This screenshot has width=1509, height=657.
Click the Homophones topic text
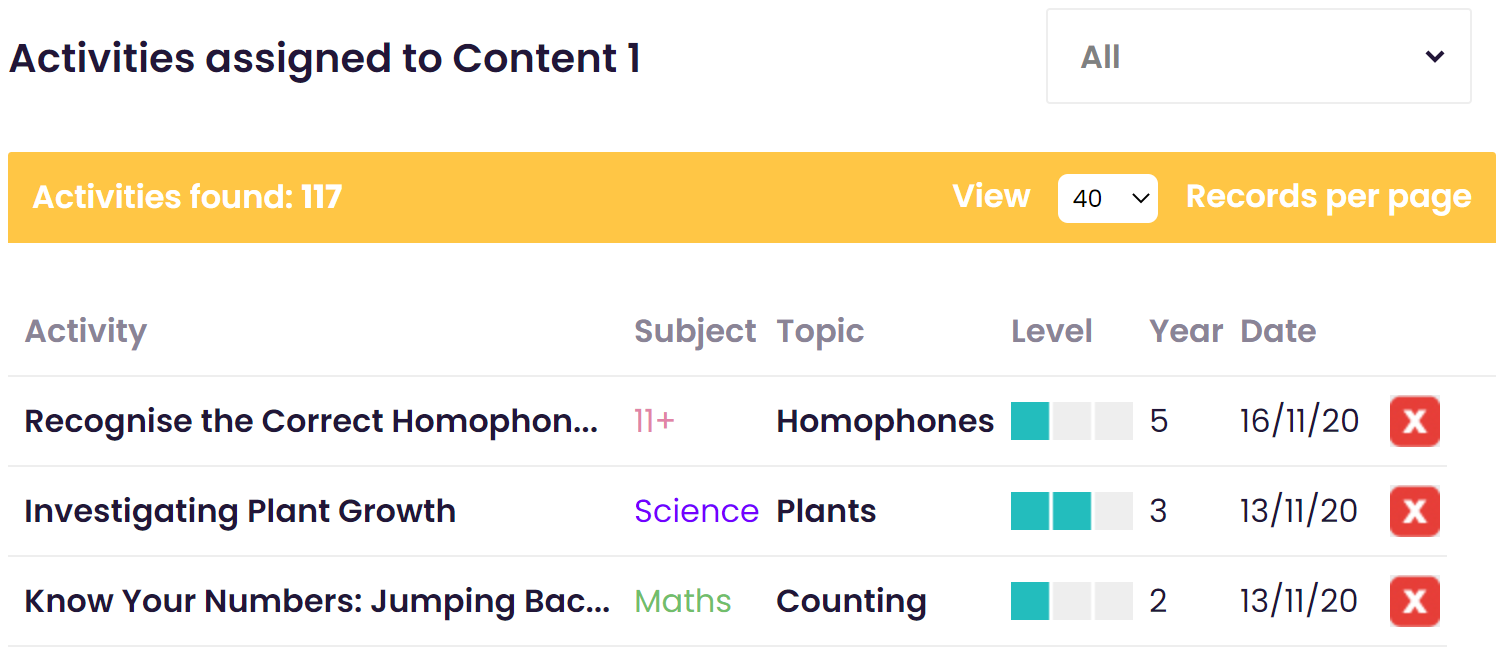point(885,421)
